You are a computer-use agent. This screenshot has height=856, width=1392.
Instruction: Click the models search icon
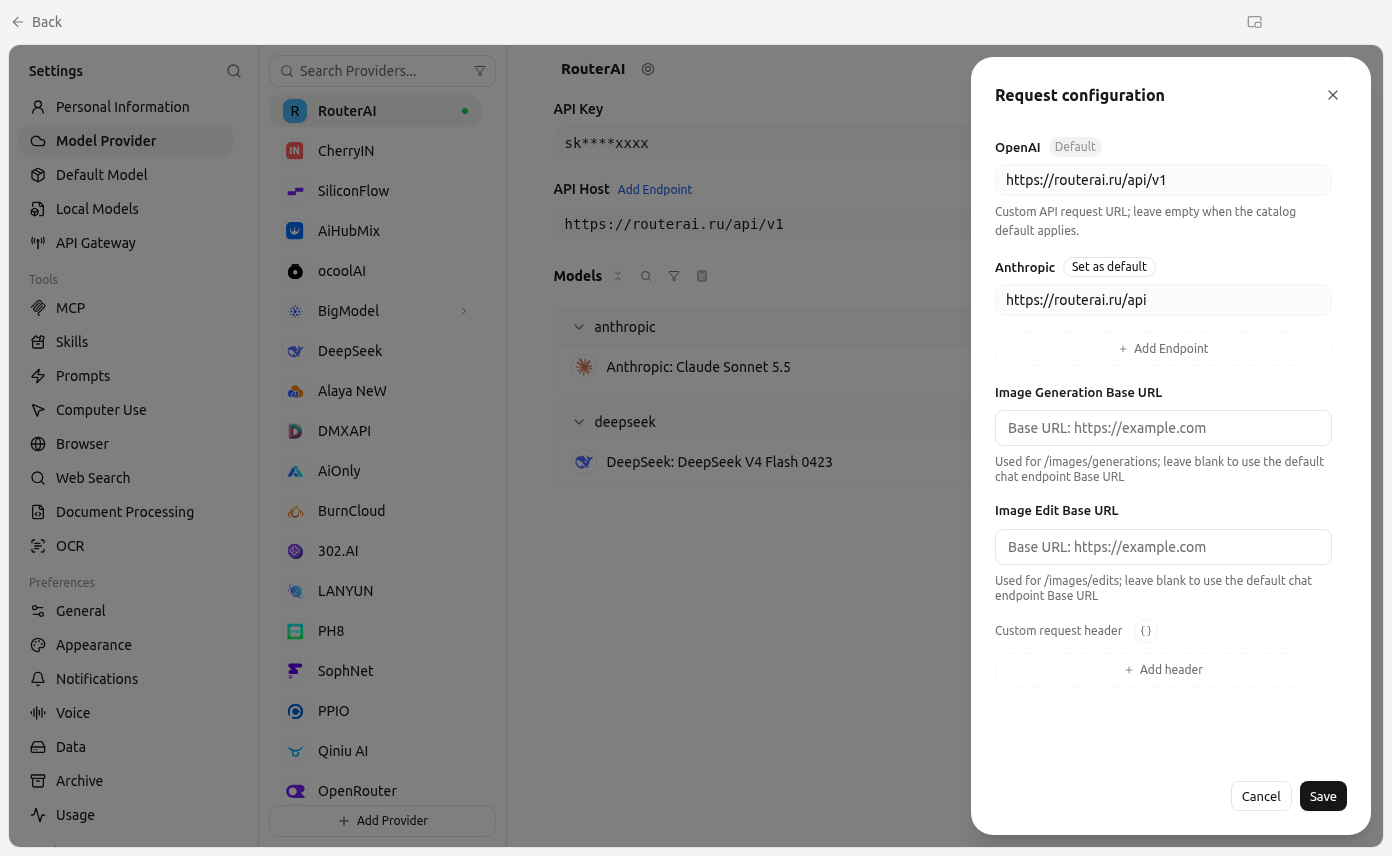(x=646, y=276)
